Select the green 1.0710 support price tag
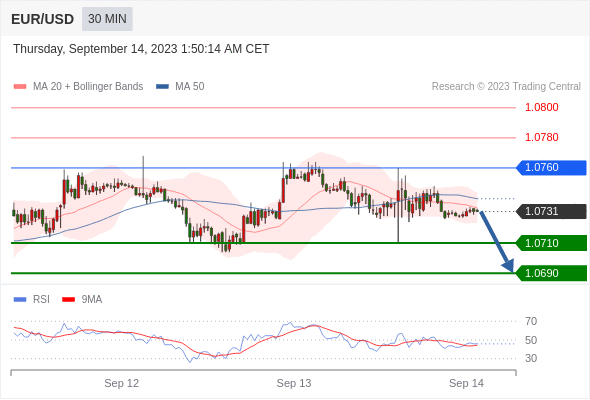Screen dimensions: 590x400 [x=551, y=243]
